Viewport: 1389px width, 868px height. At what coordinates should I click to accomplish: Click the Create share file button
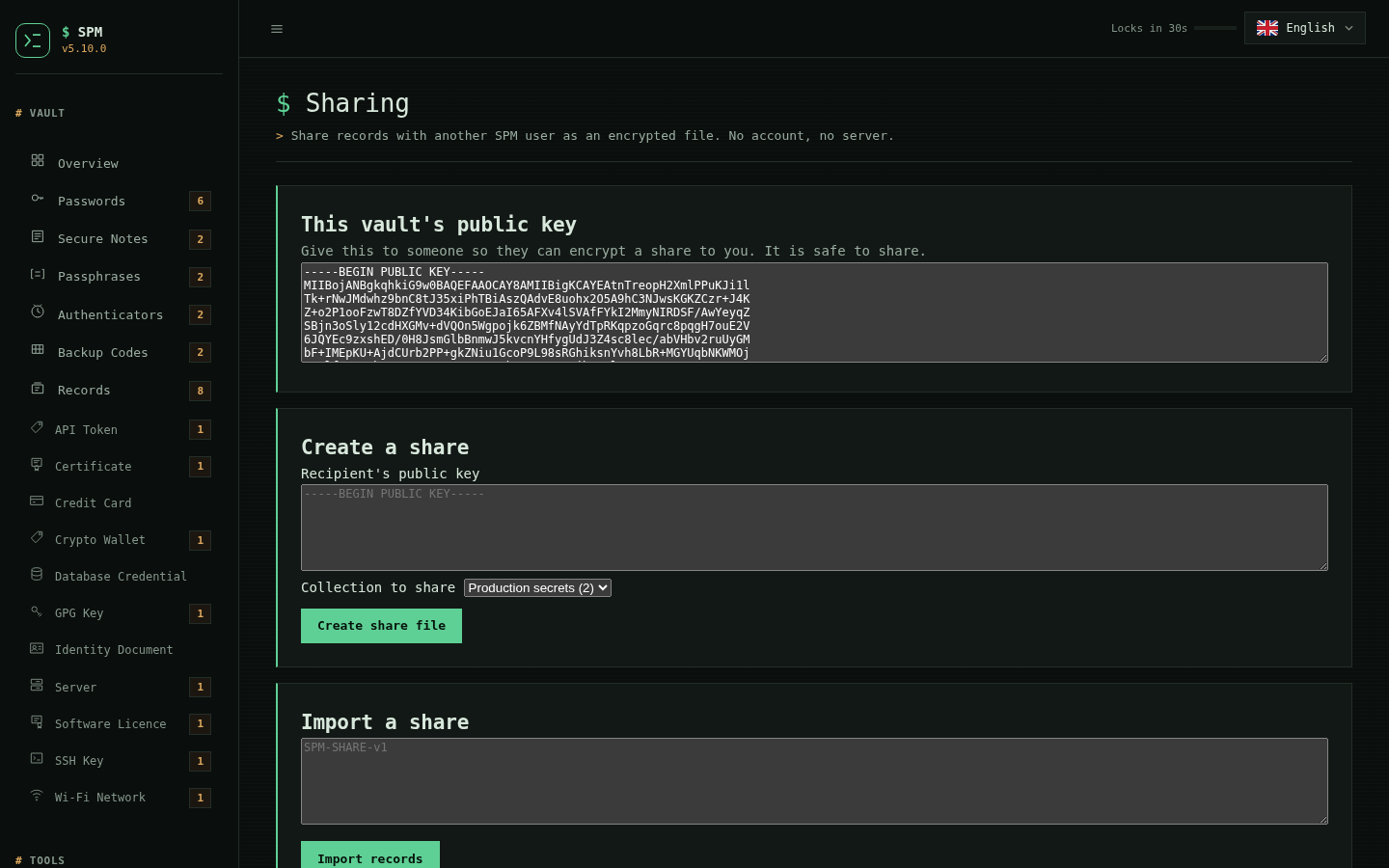(381, 626)
